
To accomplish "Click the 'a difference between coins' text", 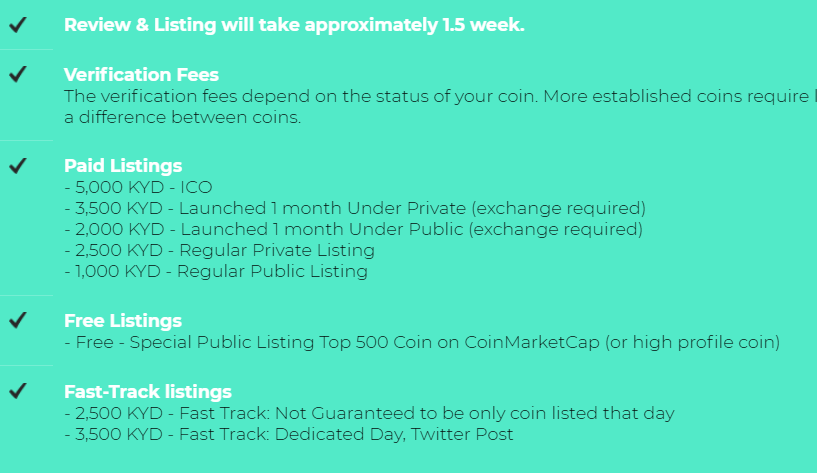I will coord(182,117).
